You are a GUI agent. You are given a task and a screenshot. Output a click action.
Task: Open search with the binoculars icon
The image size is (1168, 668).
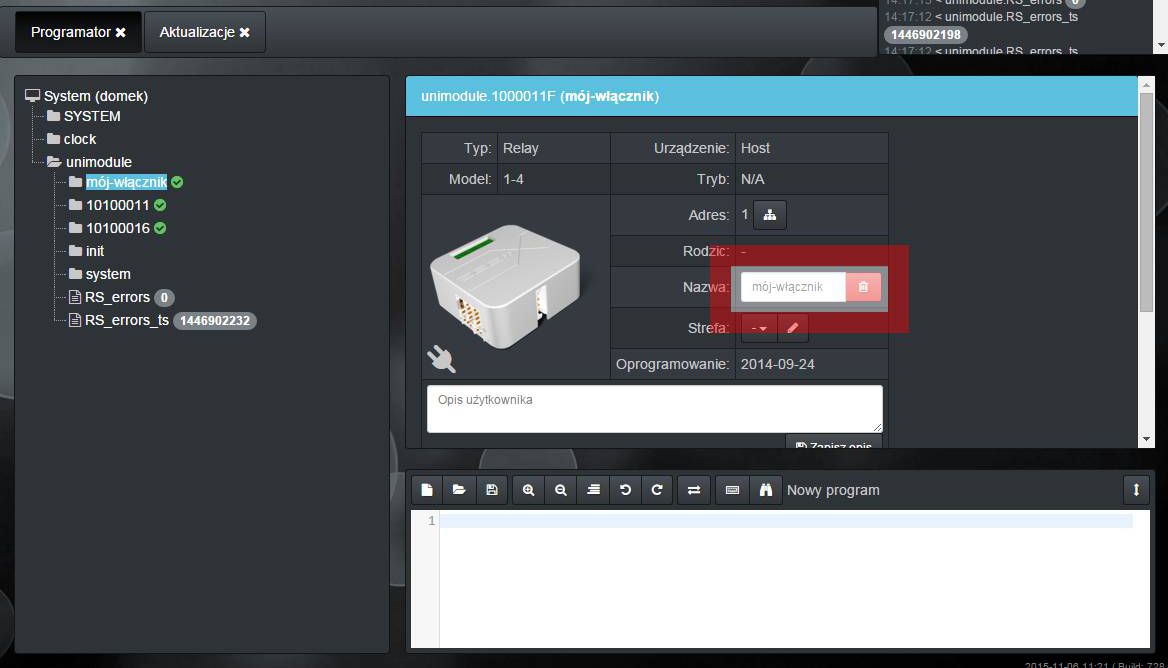(765, 490)
